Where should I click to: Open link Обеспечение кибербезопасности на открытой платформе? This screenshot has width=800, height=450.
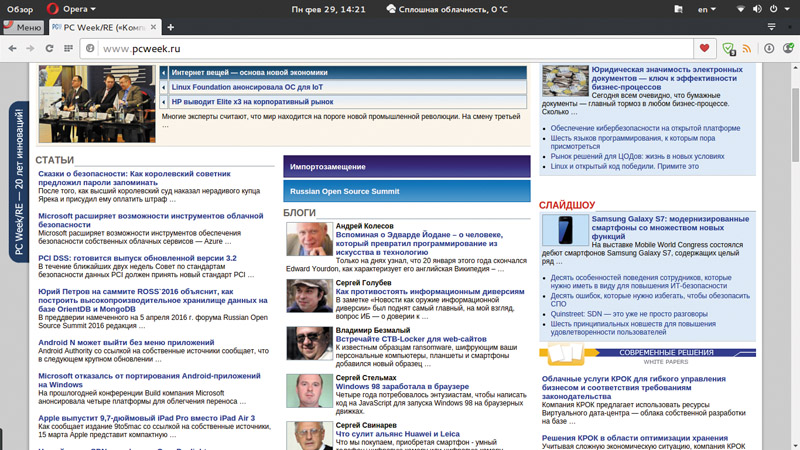coord(645,128)
